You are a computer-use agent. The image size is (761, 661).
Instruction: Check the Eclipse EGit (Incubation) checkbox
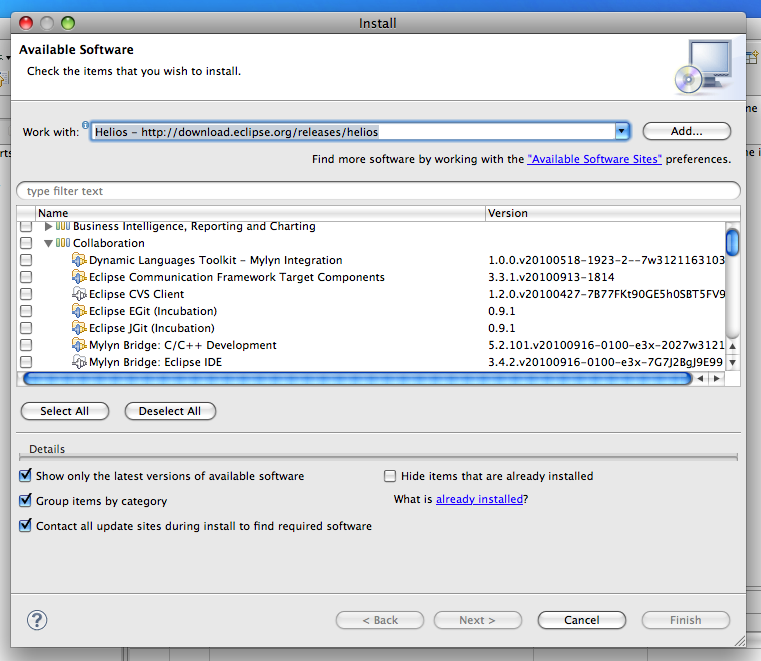[26, 311]
